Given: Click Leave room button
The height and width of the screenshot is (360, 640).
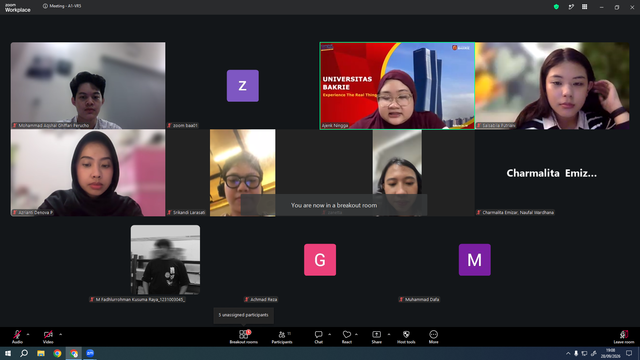Looking at the screenshot, I should [624, 337].
